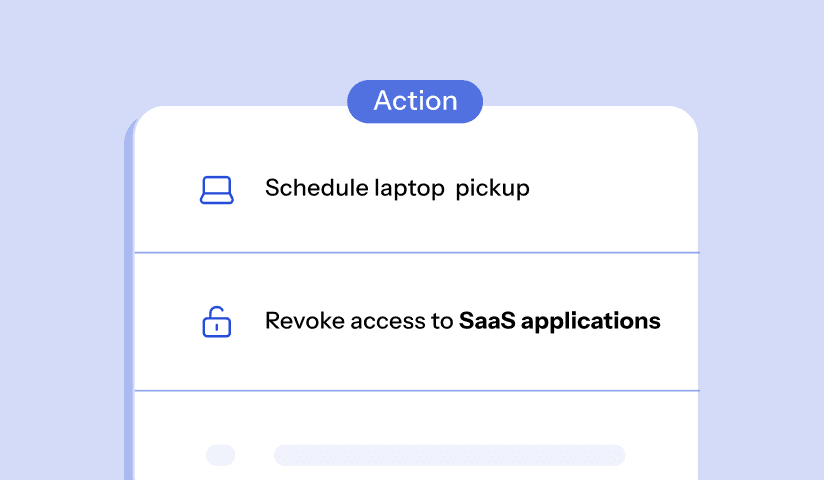Click the word pickup

(x=492, y=189)
